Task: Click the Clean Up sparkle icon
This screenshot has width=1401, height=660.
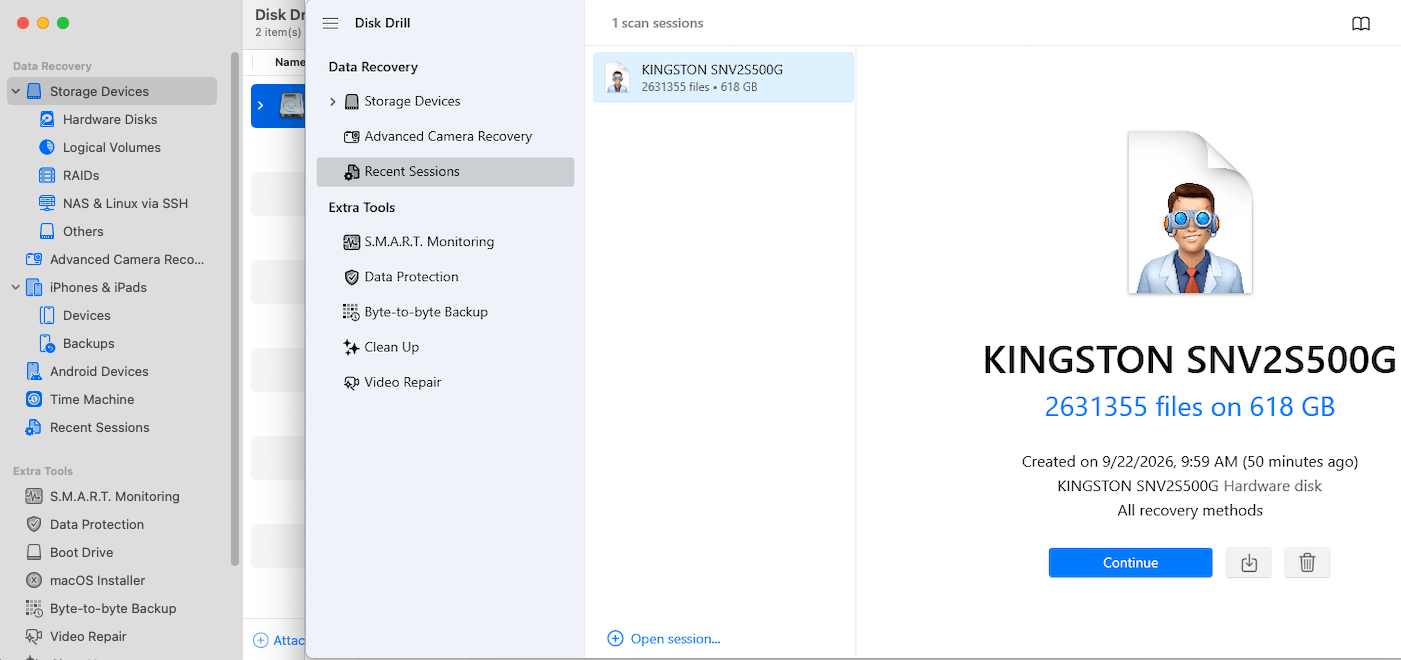Action: point(351,347)
